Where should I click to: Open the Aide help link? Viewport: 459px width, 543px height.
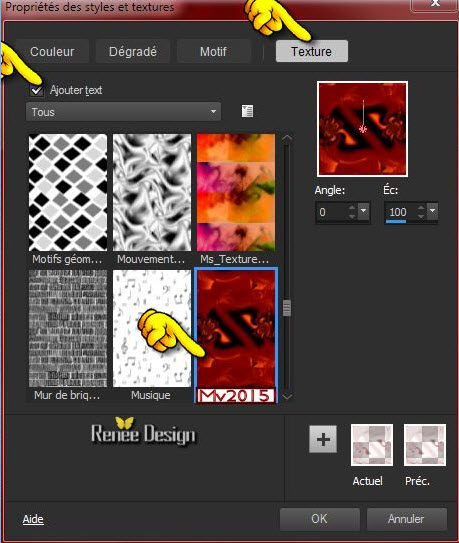pyautogui.click(x=33, y=519)
